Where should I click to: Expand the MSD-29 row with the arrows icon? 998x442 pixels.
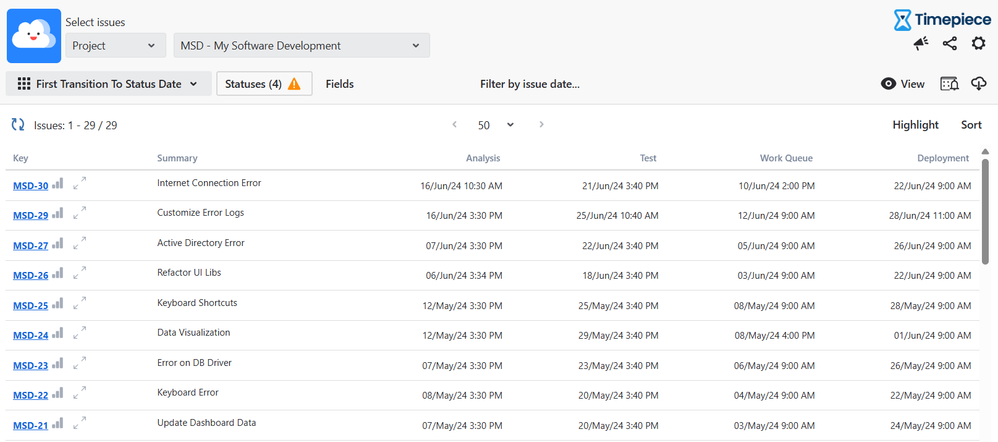coord(79,212)
